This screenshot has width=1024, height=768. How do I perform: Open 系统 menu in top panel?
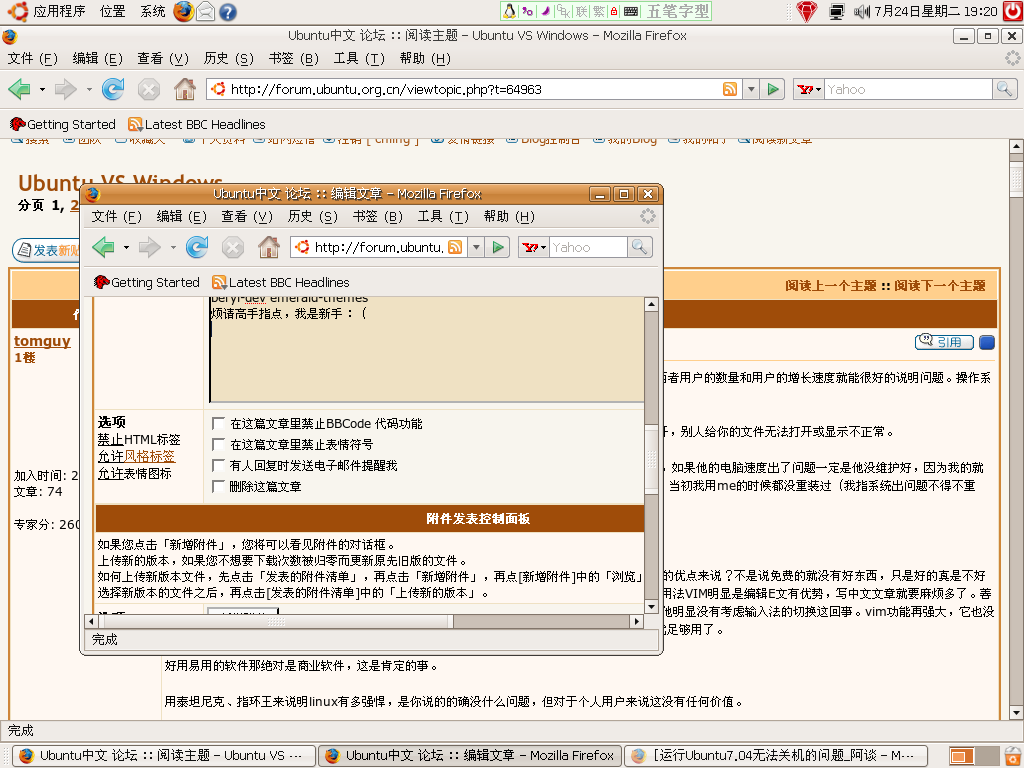click(153, 11)
